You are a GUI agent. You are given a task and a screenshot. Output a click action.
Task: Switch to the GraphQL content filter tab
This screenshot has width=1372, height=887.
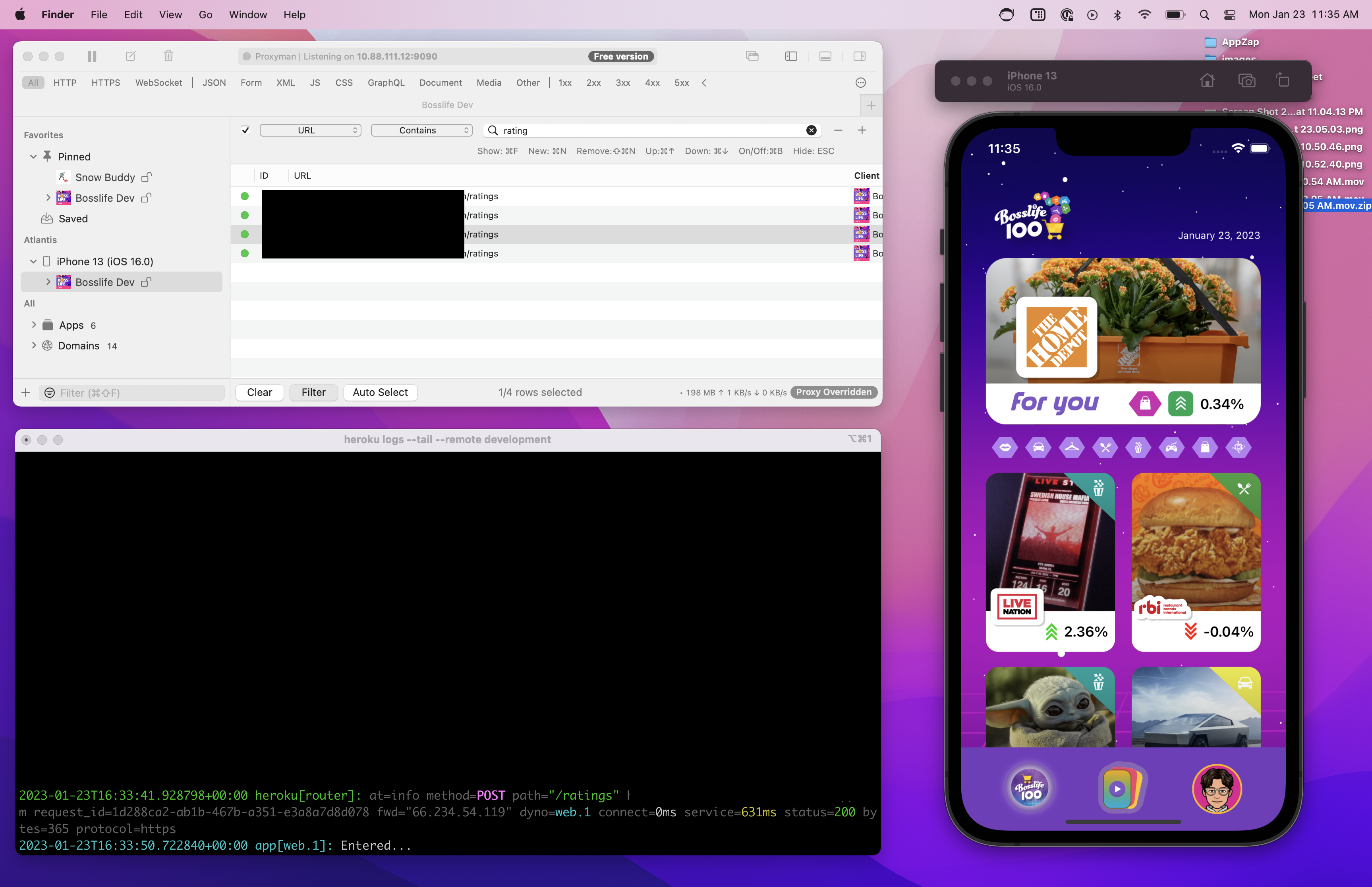click(x=386, y=82)
